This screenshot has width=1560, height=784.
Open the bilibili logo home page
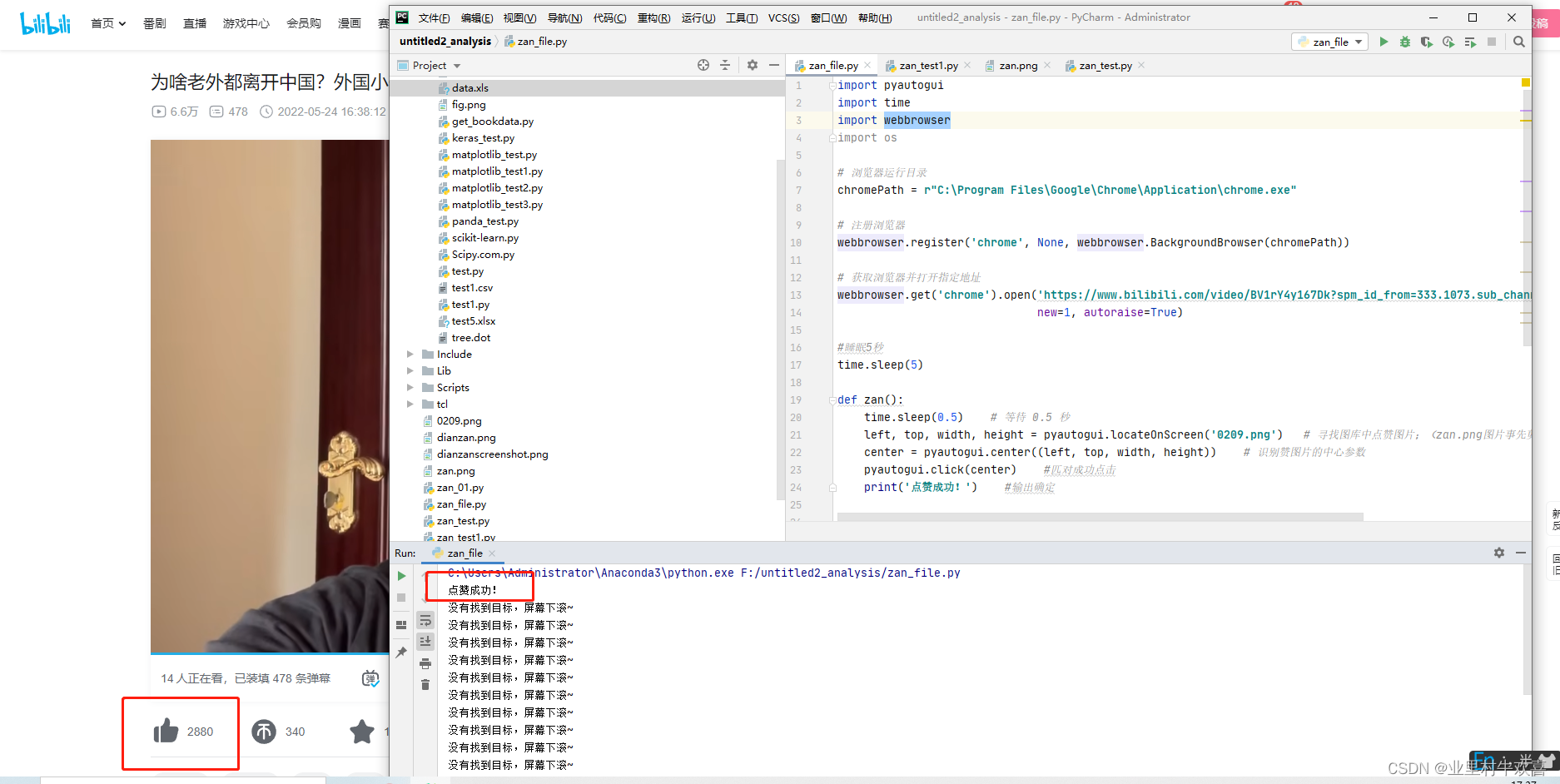point(46,23)
